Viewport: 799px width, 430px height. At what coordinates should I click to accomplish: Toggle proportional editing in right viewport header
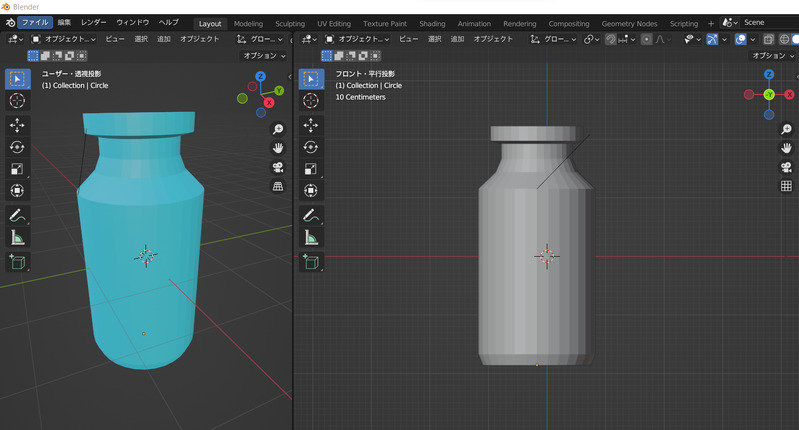[x=647, y=39]
